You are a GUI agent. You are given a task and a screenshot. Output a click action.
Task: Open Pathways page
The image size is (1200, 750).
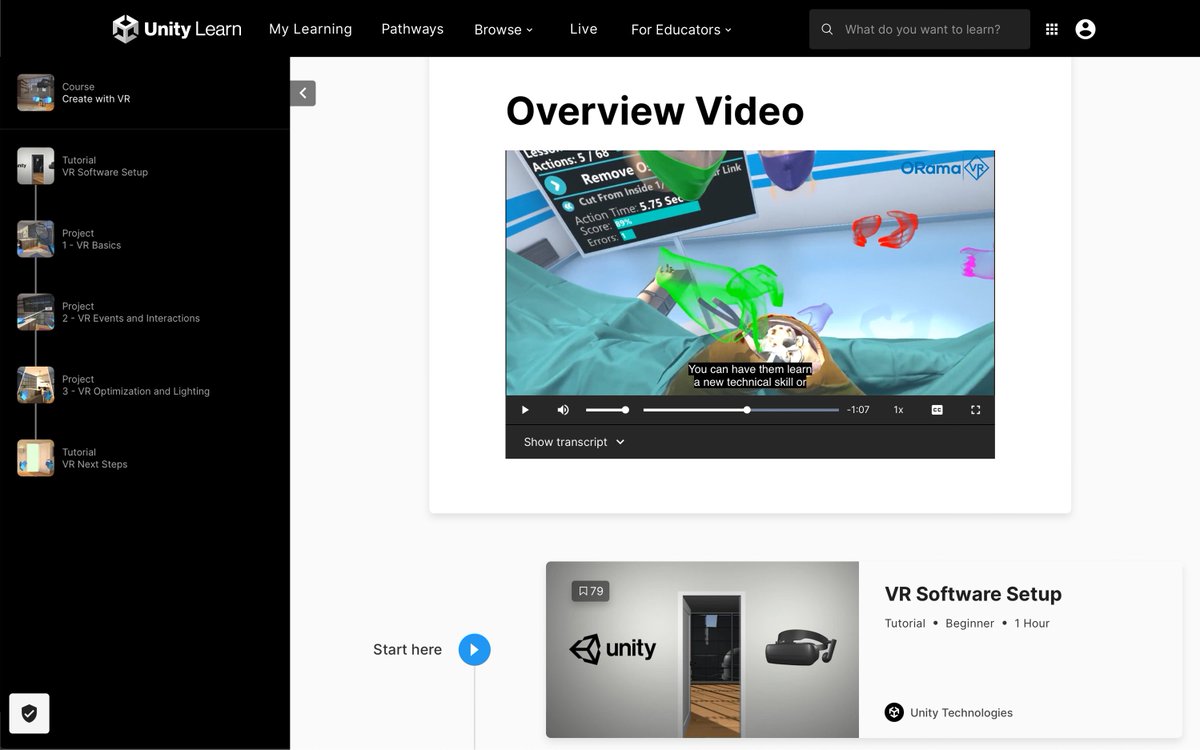[x=412, y=29]
